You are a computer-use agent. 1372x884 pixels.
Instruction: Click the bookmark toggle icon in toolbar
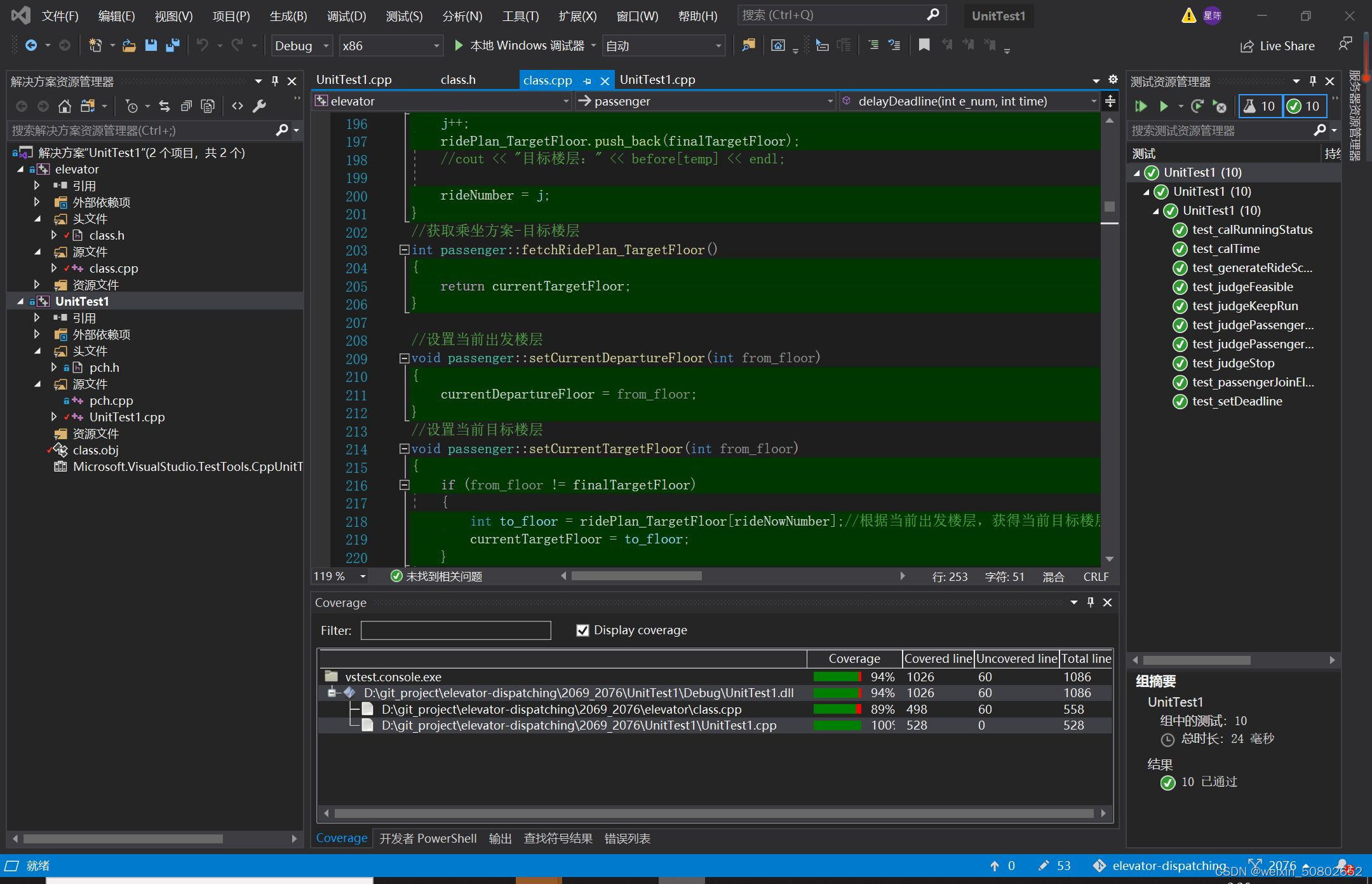pyautogui.click(x=924, y=45)
